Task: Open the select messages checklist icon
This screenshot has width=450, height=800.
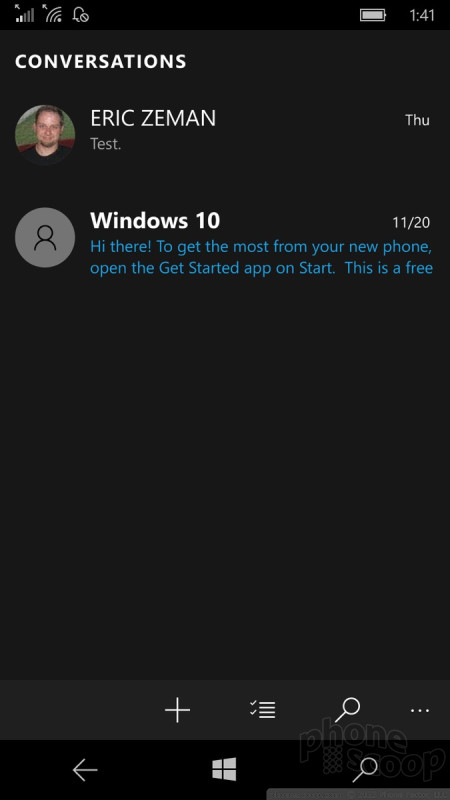Action: tap(263, 710)
